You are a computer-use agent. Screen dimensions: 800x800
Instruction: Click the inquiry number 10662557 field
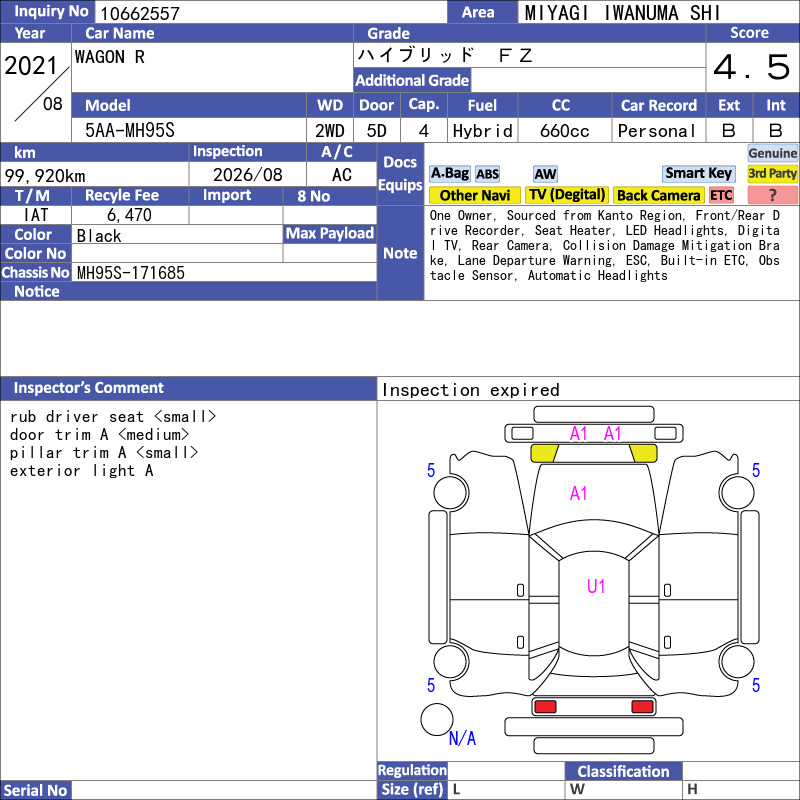[x=271, y=13]
